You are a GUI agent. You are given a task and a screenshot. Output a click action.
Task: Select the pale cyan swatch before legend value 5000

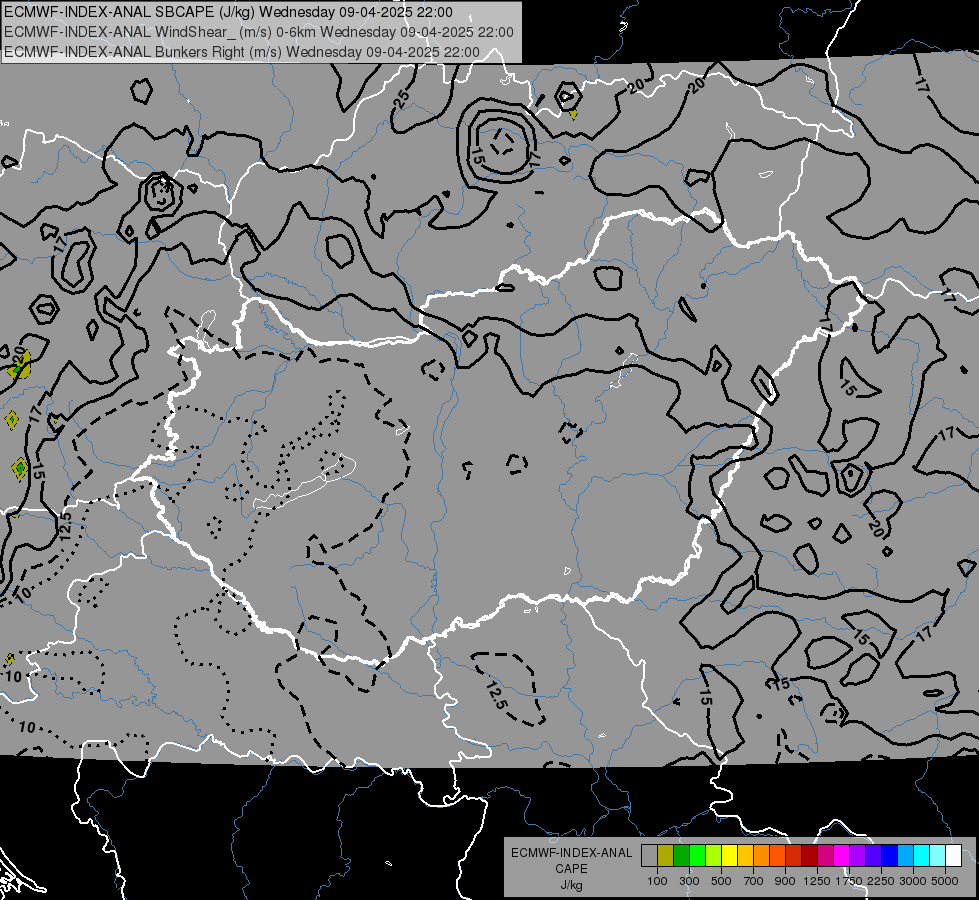(938, 856)
